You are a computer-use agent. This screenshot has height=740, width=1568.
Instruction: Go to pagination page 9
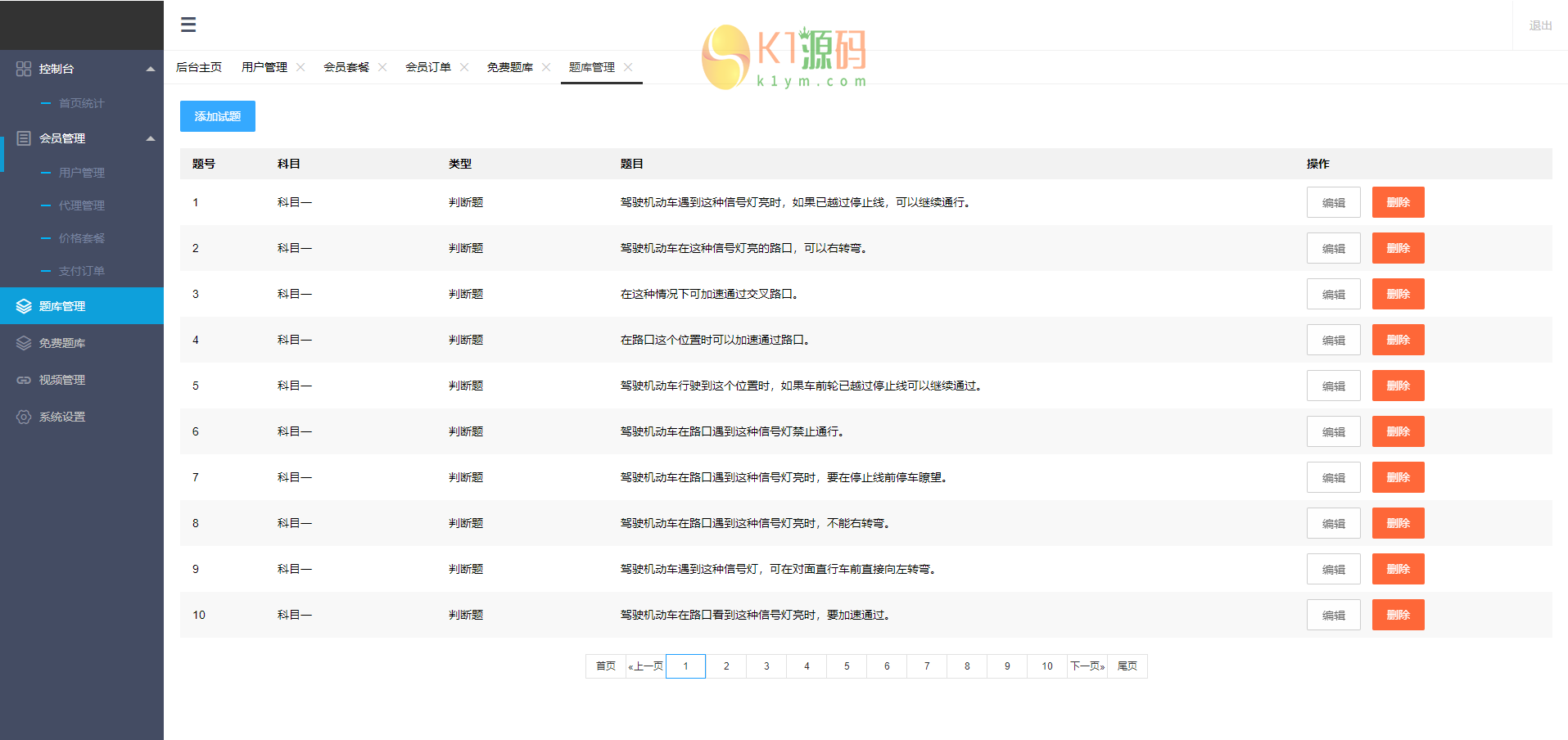(x=1007, y=666)
